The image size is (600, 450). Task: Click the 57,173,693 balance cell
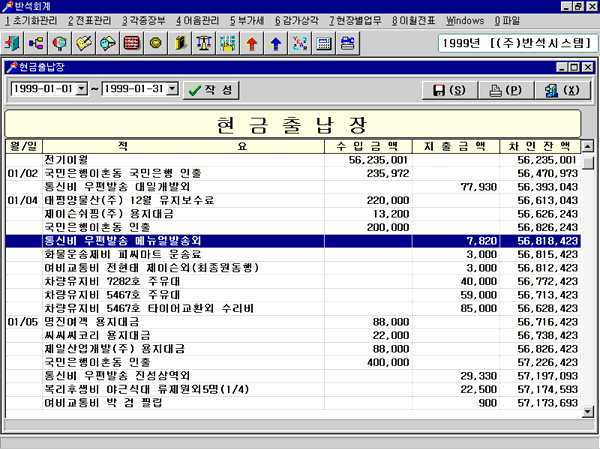540,403
